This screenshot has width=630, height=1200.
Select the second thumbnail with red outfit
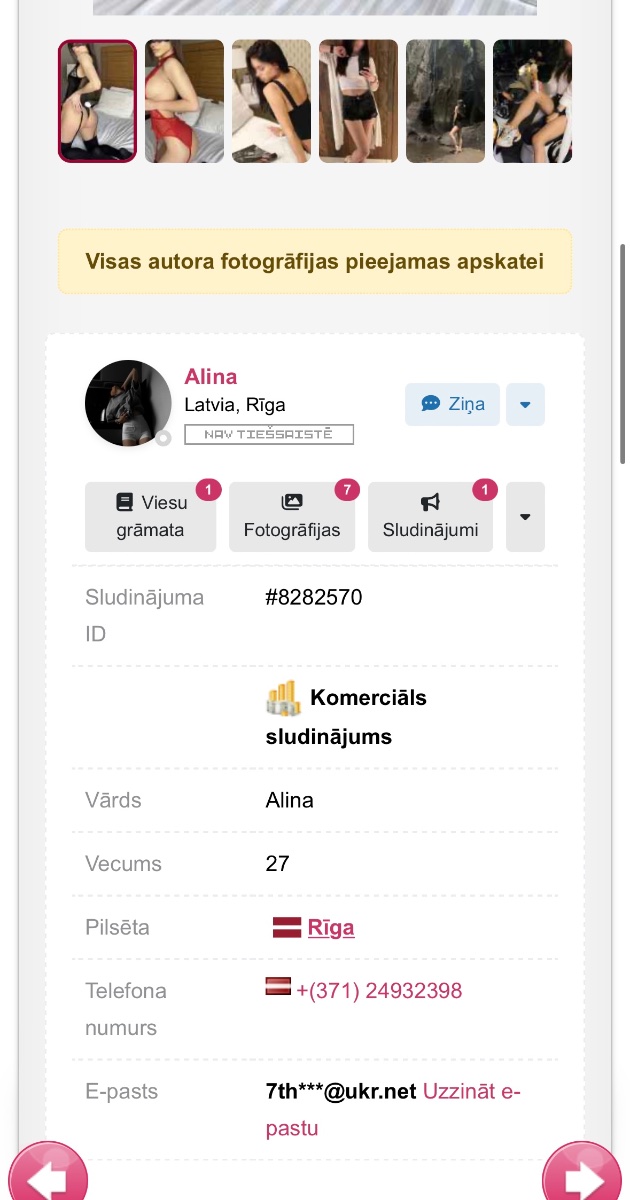(x=184, y=101)
